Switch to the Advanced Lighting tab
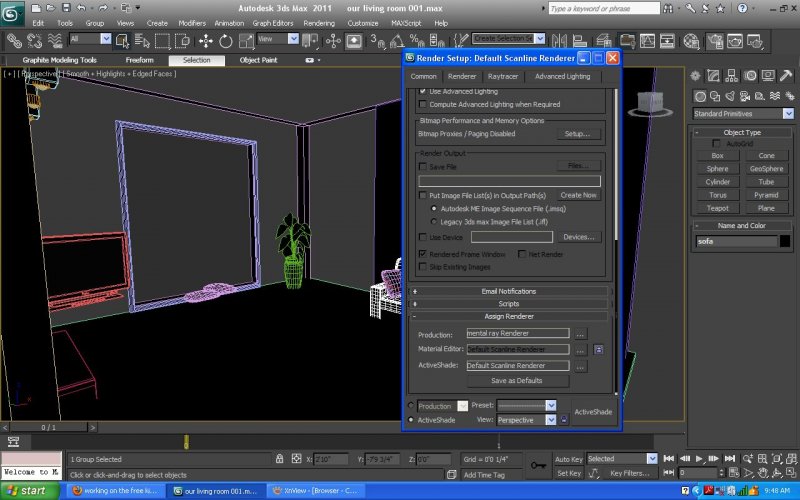This screenshot has width=800, height=500. pyautogui.click(x=563, y=76)
